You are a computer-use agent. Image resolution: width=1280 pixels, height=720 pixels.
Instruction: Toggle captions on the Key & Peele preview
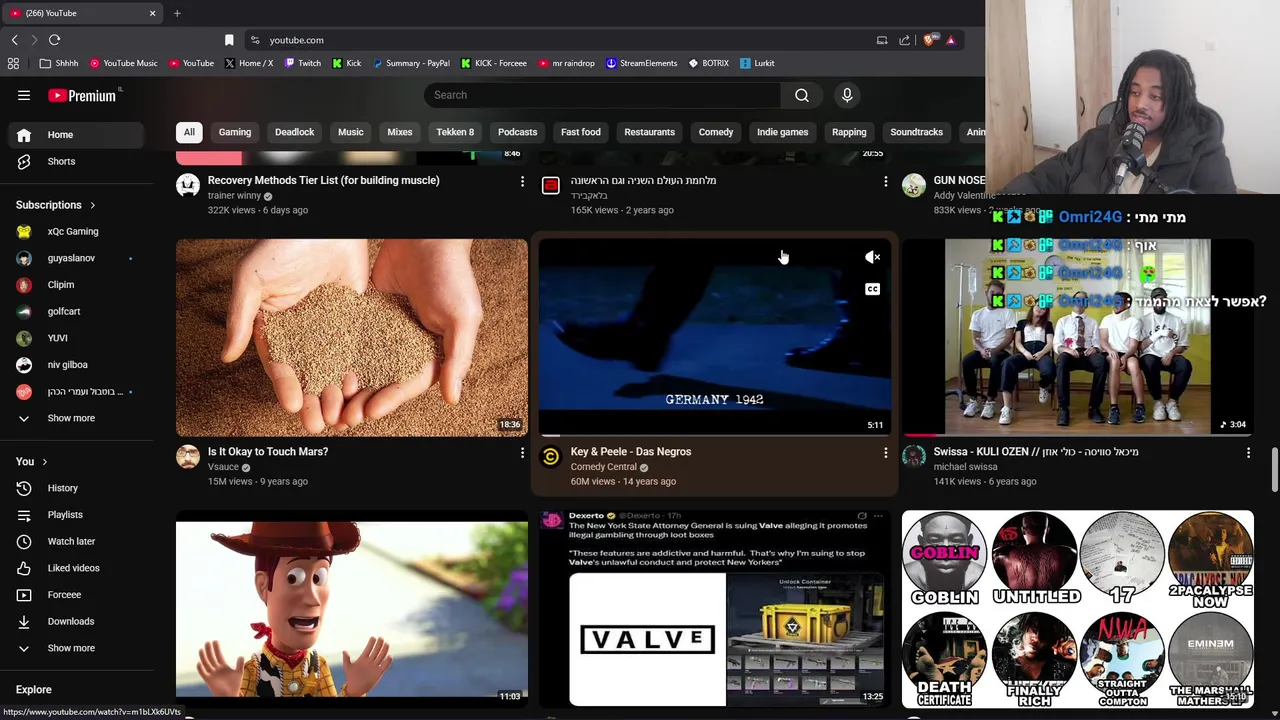click(x=873, y=289)
